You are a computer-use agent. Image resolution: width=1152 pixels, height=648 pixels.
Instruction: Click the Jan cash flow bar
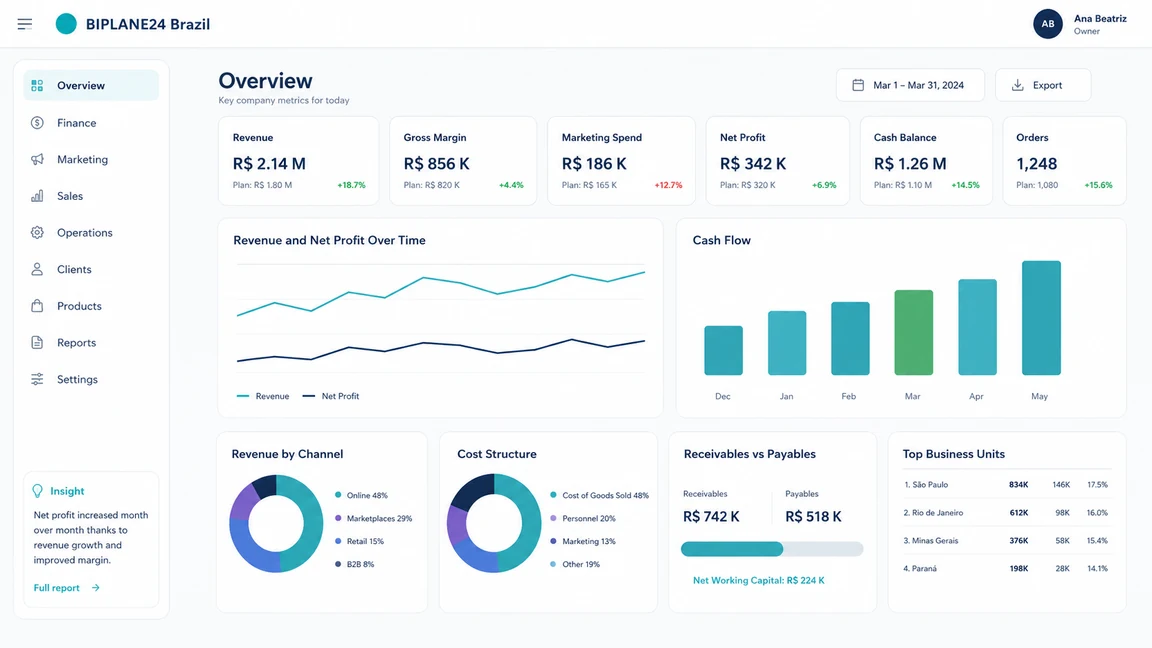[x=787, y=343]
